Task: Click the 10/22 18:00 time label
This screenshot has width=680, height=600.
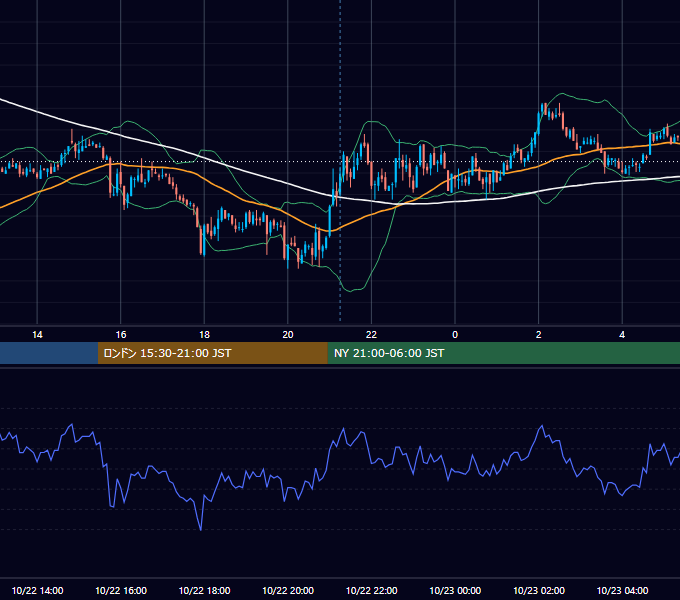Action: [x=204, y=590]
